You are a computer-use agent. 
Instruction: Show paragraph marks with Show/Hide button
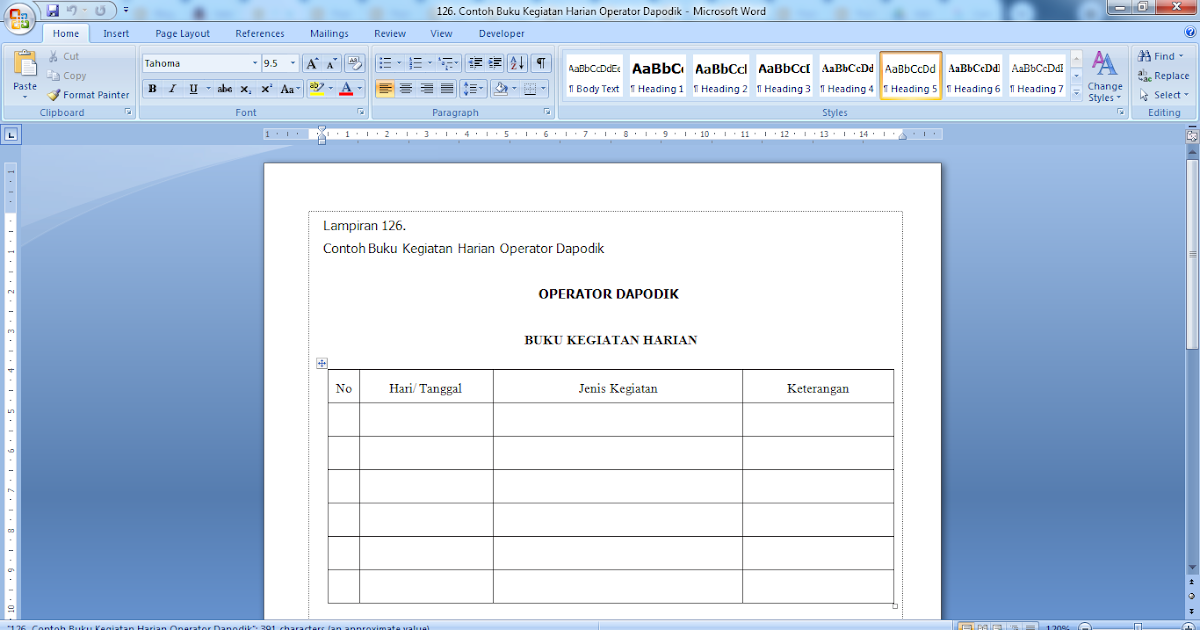click(539, 61)
